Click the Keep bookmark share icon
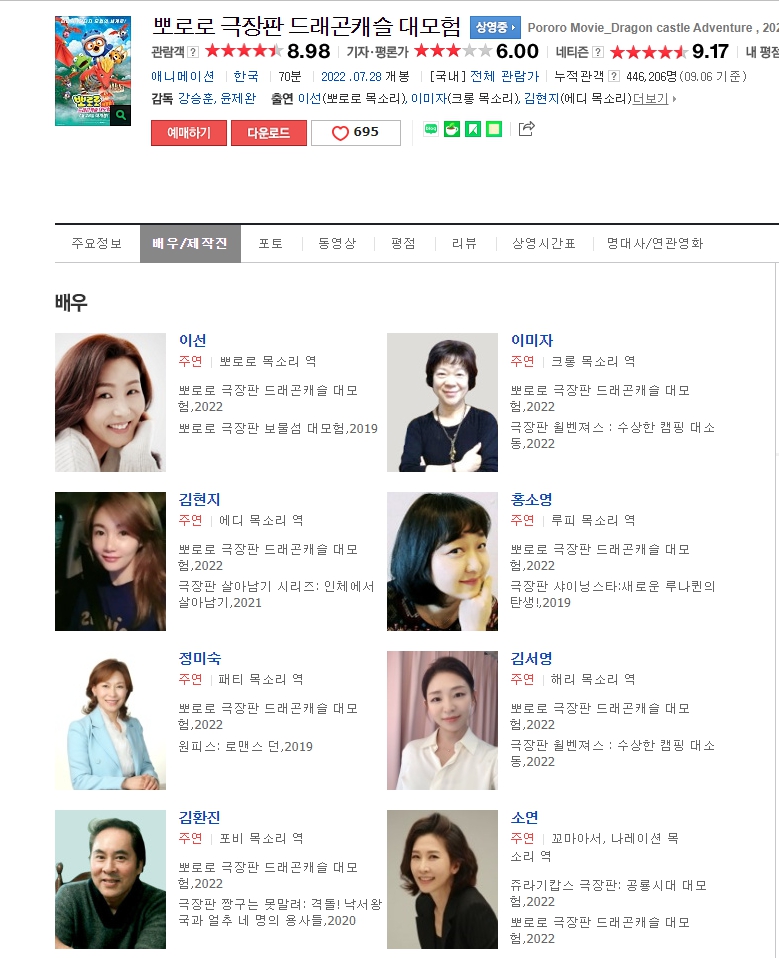 click(473, 129)
